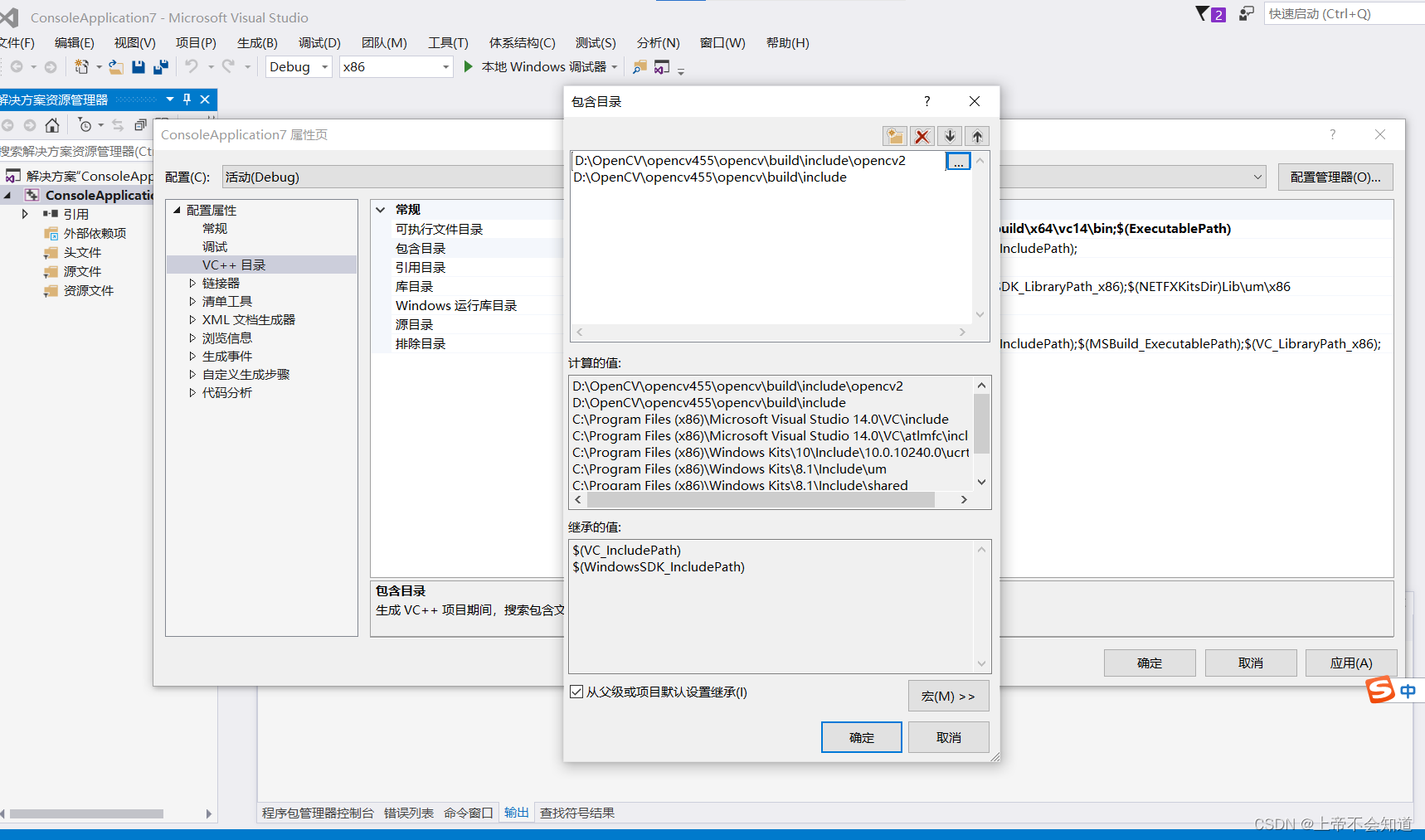Switch to the 错误列表 tab

pos(409,813)
